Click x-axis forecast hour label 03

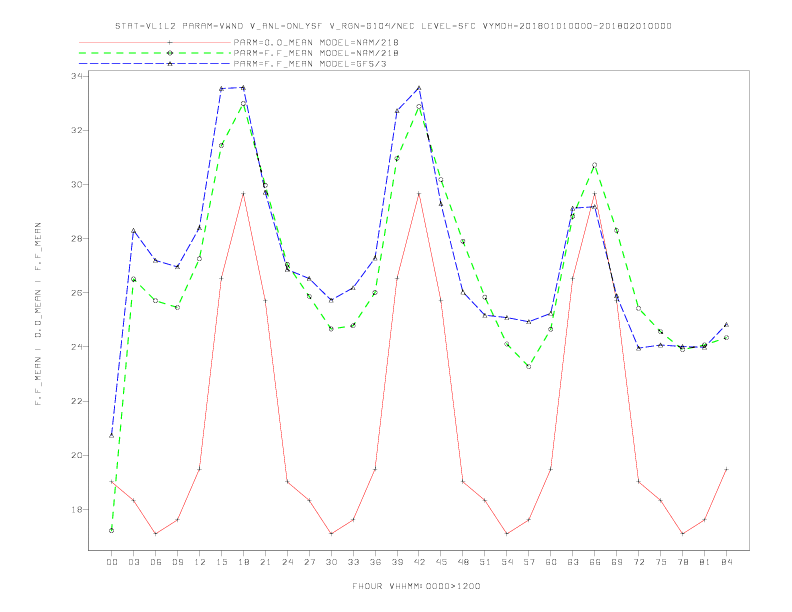(133, 562)
